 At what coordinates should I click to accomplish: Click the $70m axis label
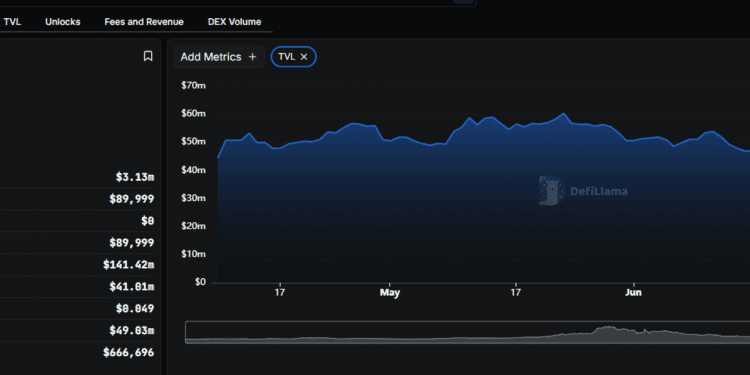(193, 86)
